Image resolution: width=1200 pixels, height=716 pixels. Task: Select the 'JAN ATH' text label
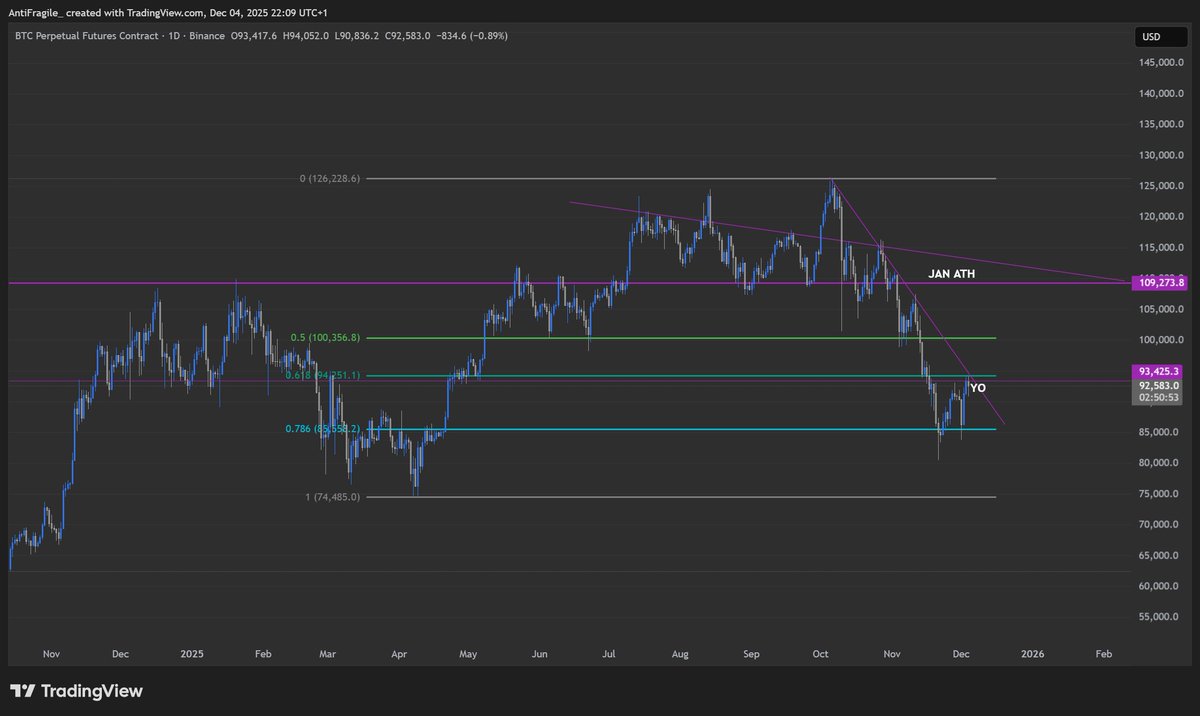(952, 272)
